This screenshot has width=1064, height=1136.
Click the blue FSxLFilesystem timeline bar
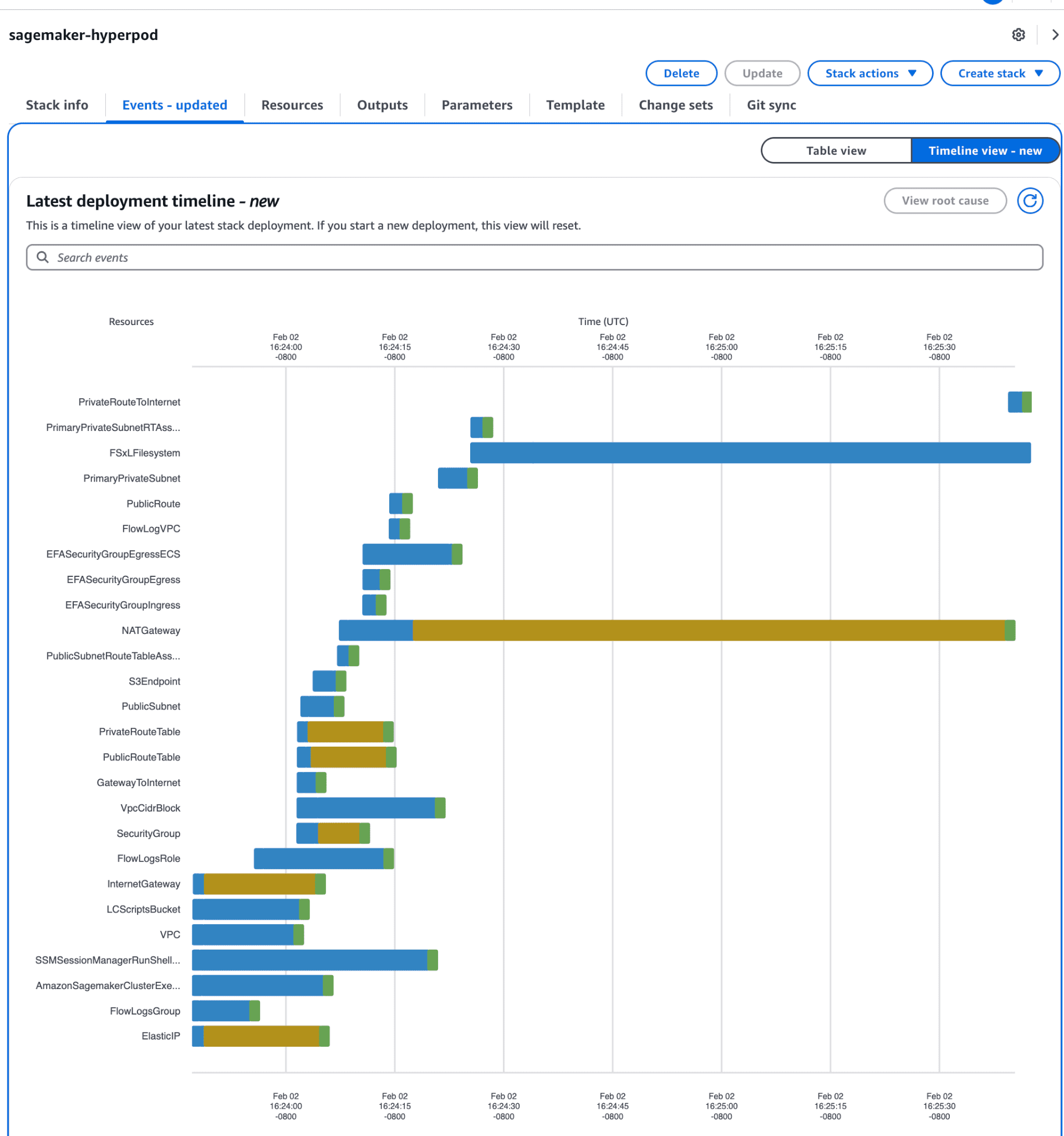point(749,453)
